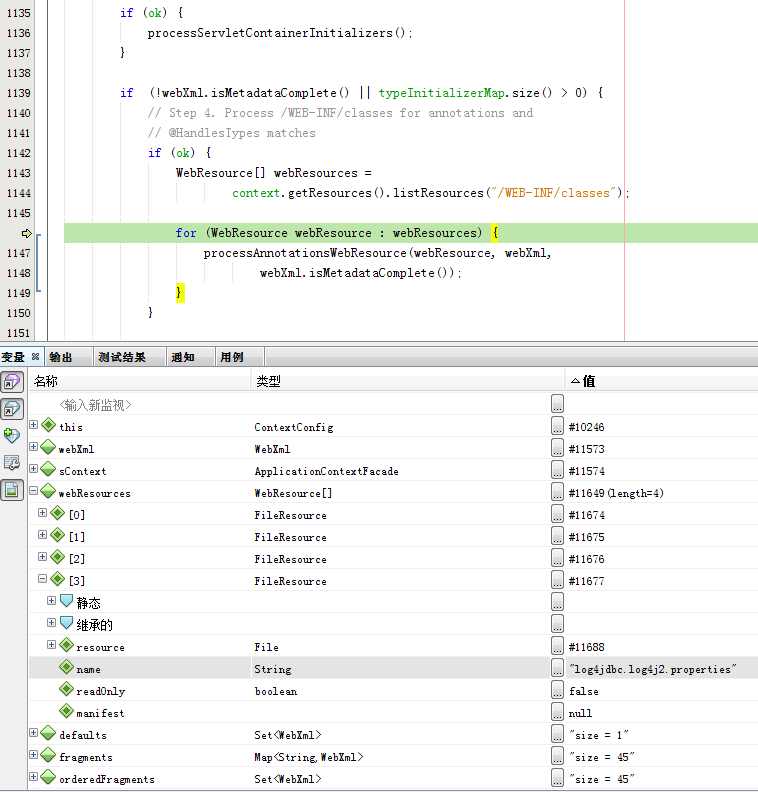The image size is (758, 792).
Task: Click line number 1147 in gutter
Action: [19, 253]
